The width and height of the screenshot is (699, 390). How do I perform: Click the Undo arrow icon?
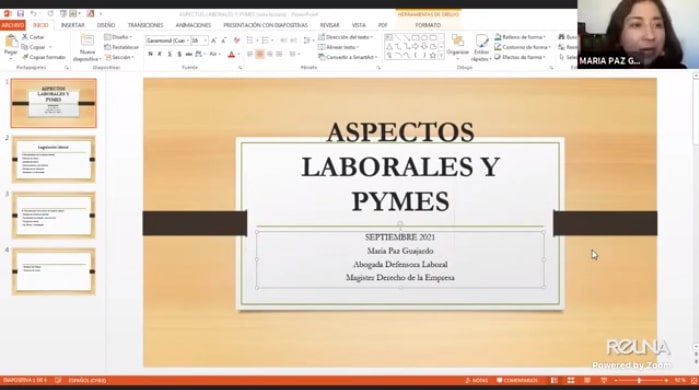(x=33, y=14)
